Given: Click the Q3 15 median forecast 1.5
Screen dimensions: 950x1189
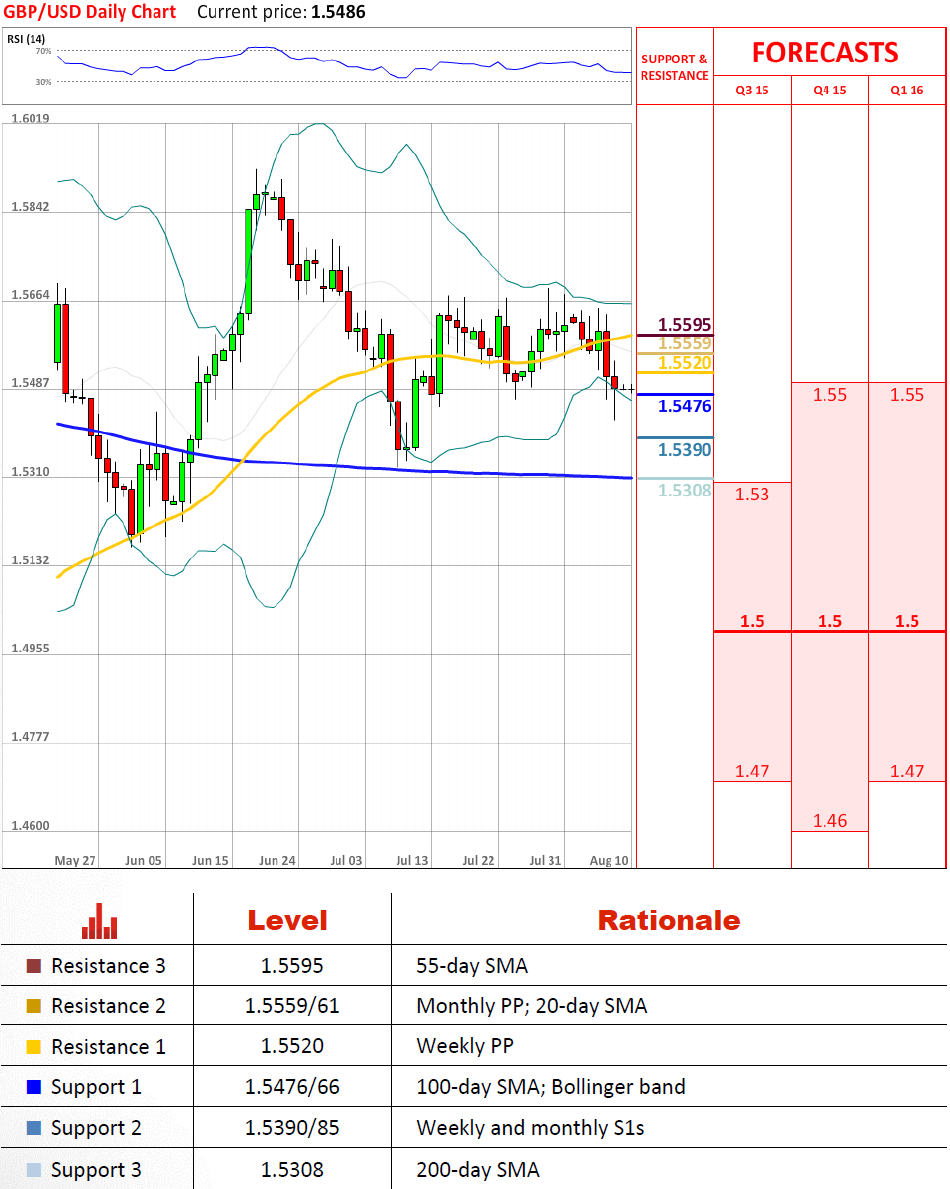Looking at the screenshot, I should [x=752, y=622].
